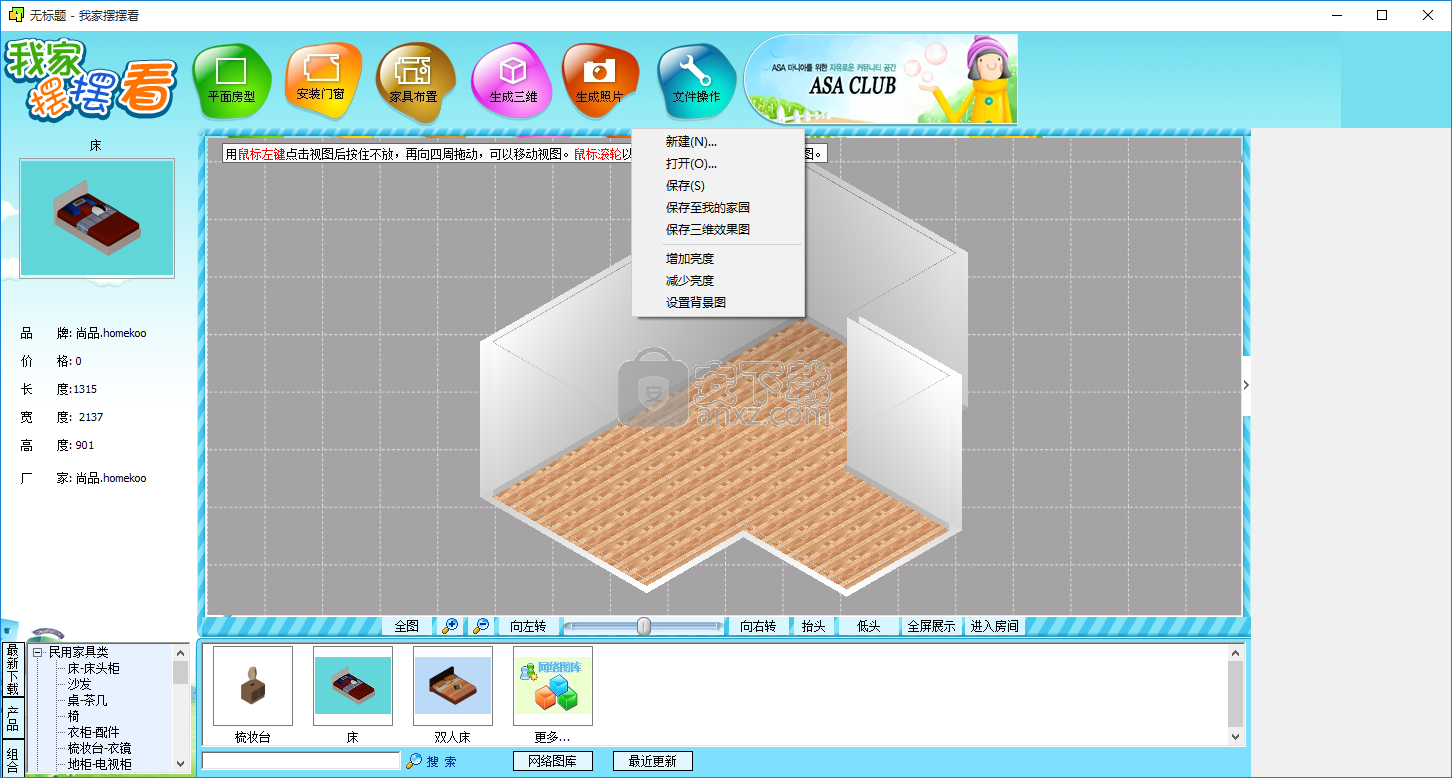Select 地柜-电视柜 in the furniture tree
Image resolution: width=1452 pixels, height=778 pixels.
pos(99,764)
